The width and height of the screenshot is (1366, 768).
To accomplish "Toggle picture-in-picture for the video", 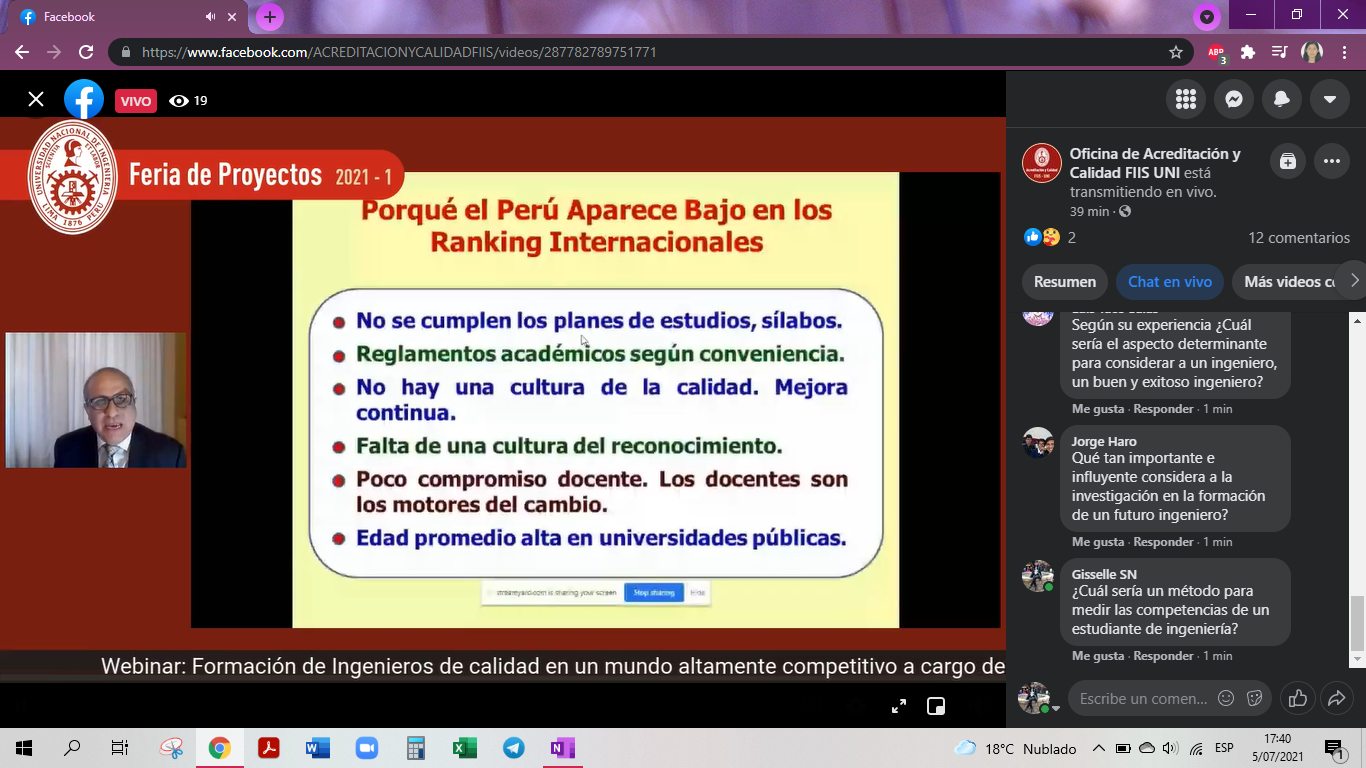I will point(936,706).
